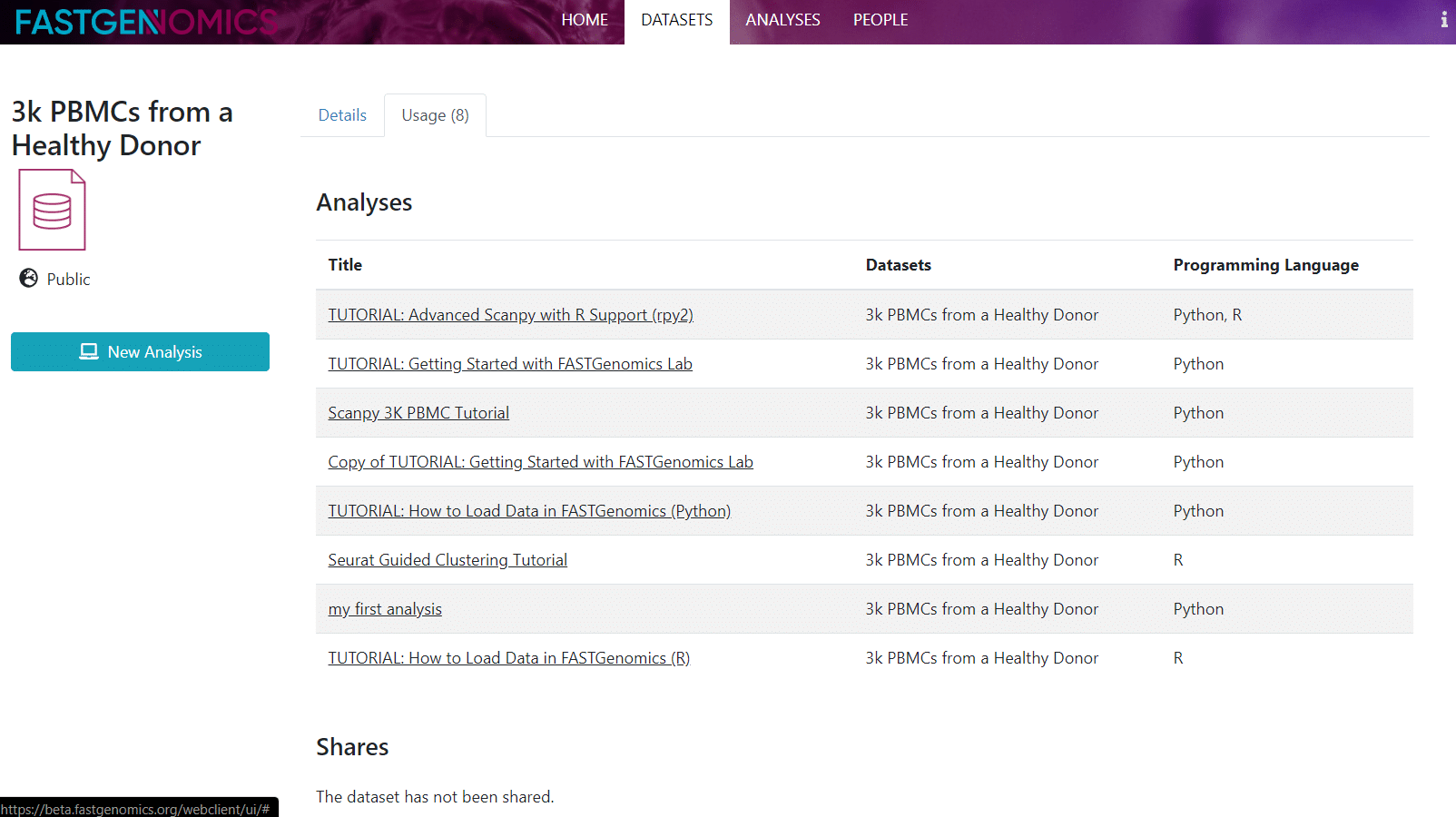
Task: Click the Programming Language column header
Action: pyautogui.click(x=1265, y=265)
